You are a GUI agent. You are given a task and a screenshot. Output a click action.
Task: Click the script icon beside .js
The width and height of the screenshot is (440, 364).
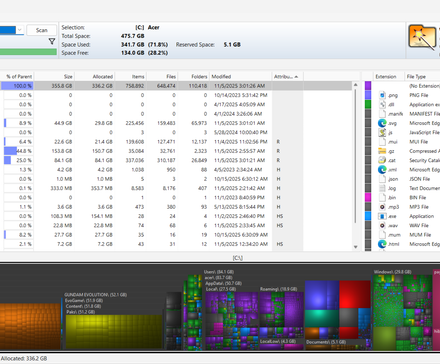click(x=382, y=133)
